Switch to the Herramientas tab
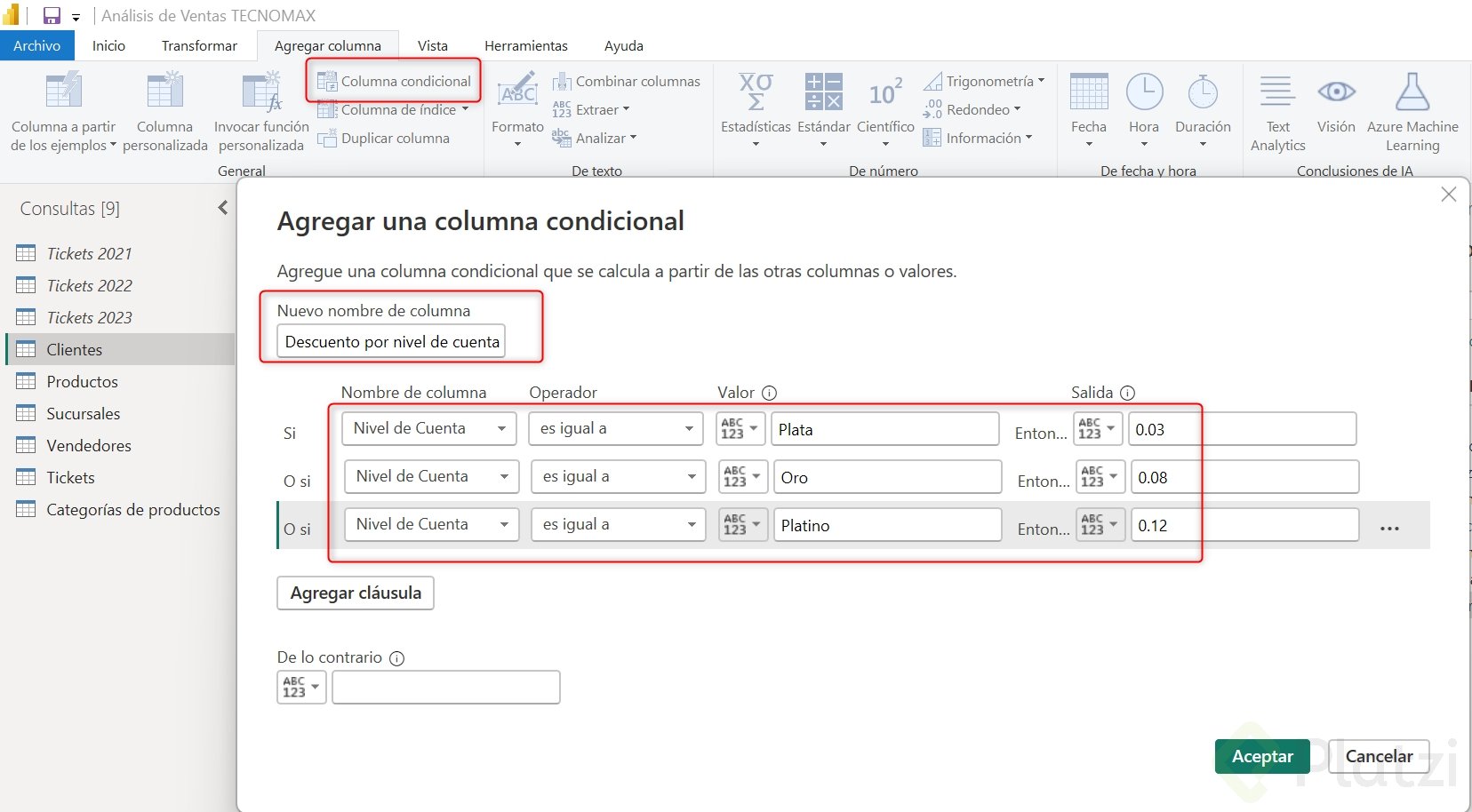1472x812 pixels. click(x=526, y=45)
